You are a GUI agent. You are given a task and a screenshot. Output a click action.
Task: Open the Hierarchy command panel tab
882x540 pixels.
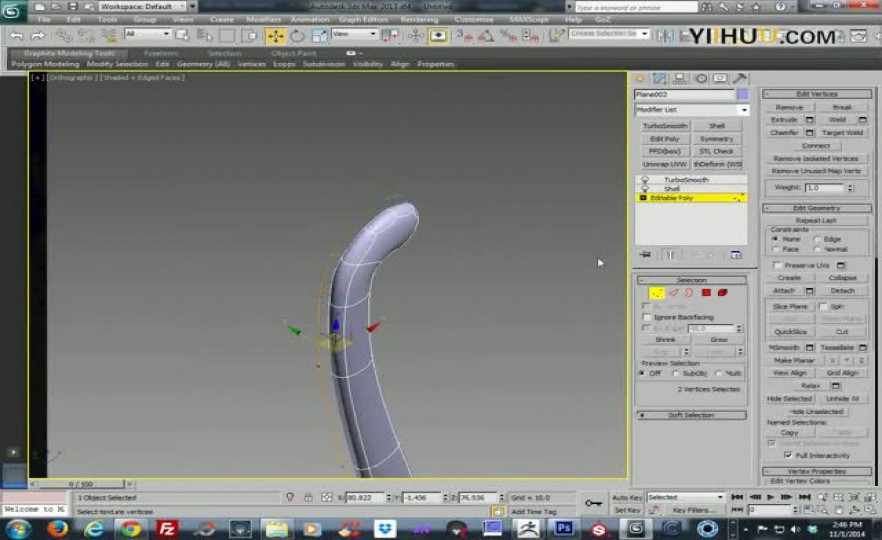(x=680, y=79)
